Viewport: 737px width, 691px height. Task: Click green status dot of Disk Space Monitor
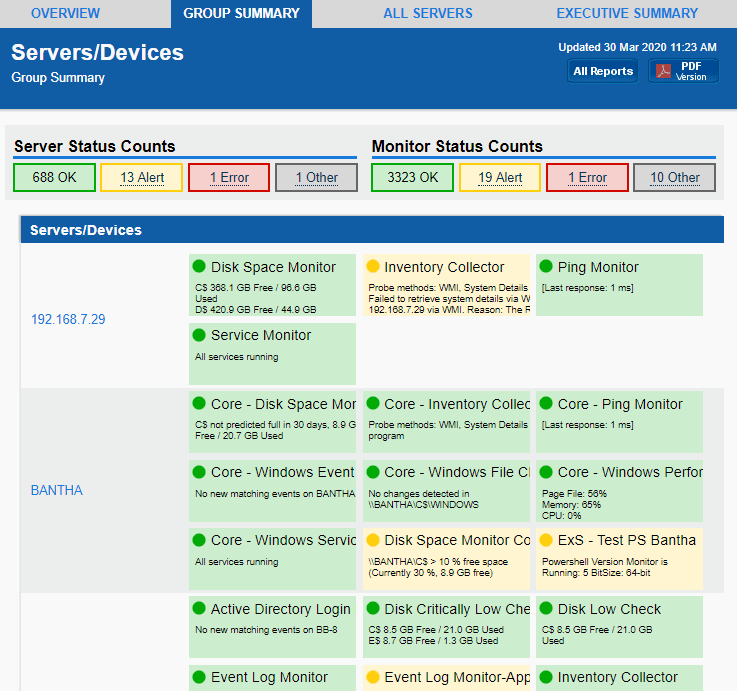click(199, 267)
